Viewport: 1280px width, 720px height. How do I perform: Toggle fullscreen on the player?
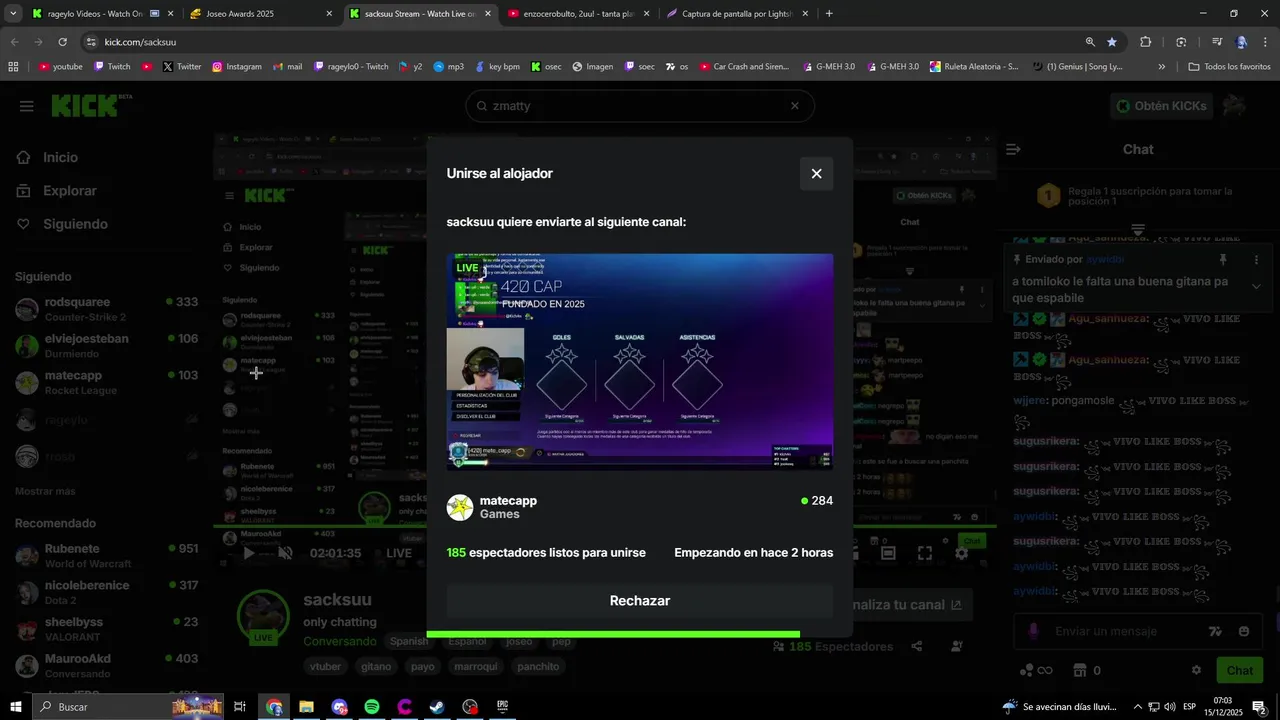(925, 553)
